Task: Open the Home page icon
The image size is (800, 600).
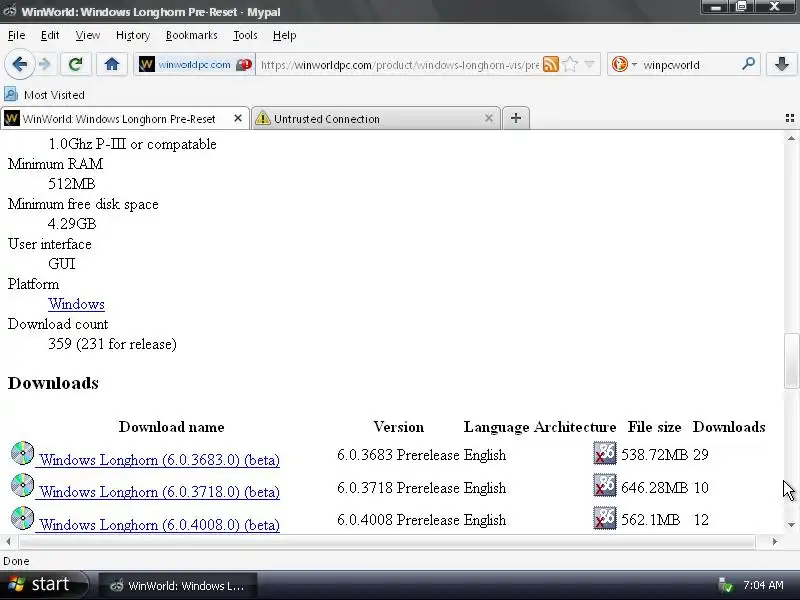Action: click(112, 64)
